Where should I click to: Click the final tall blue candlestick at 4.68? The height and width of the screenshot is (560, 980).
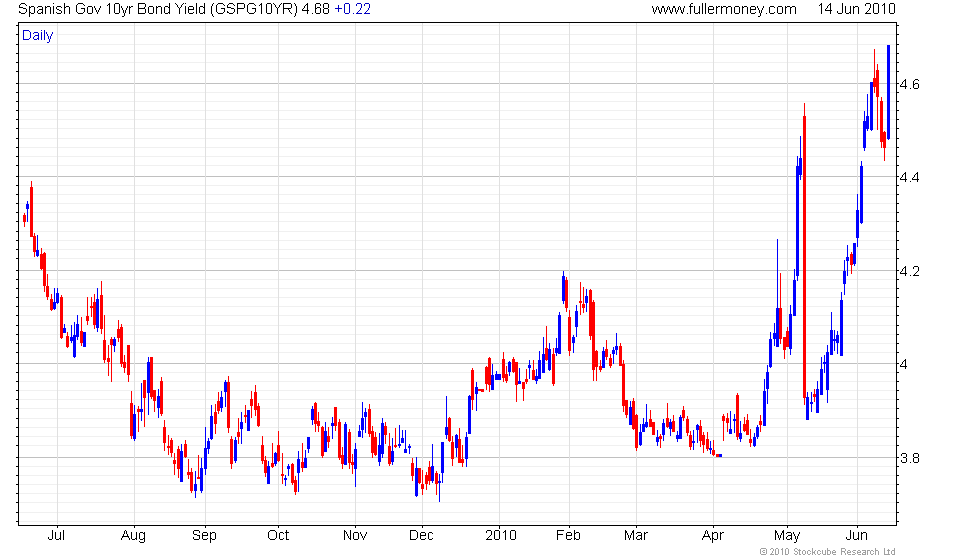(888, 92)
